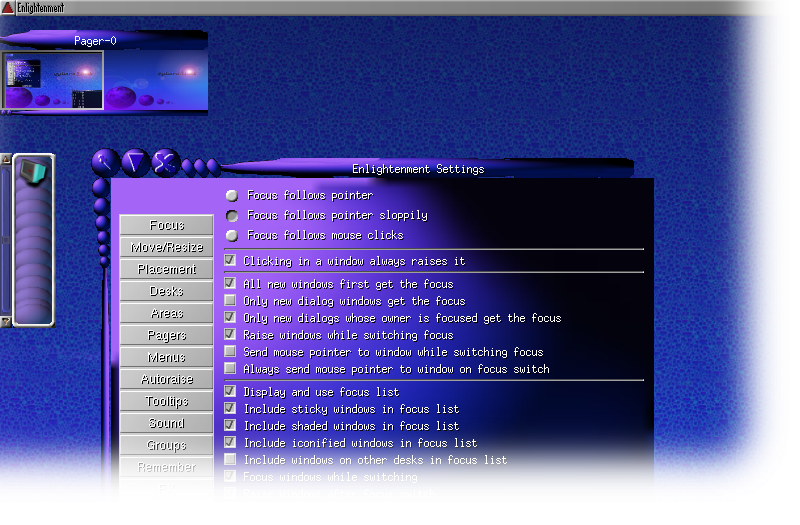Open the Remember settings tab
The image size is (800, 525).
[x=166, y=467]
